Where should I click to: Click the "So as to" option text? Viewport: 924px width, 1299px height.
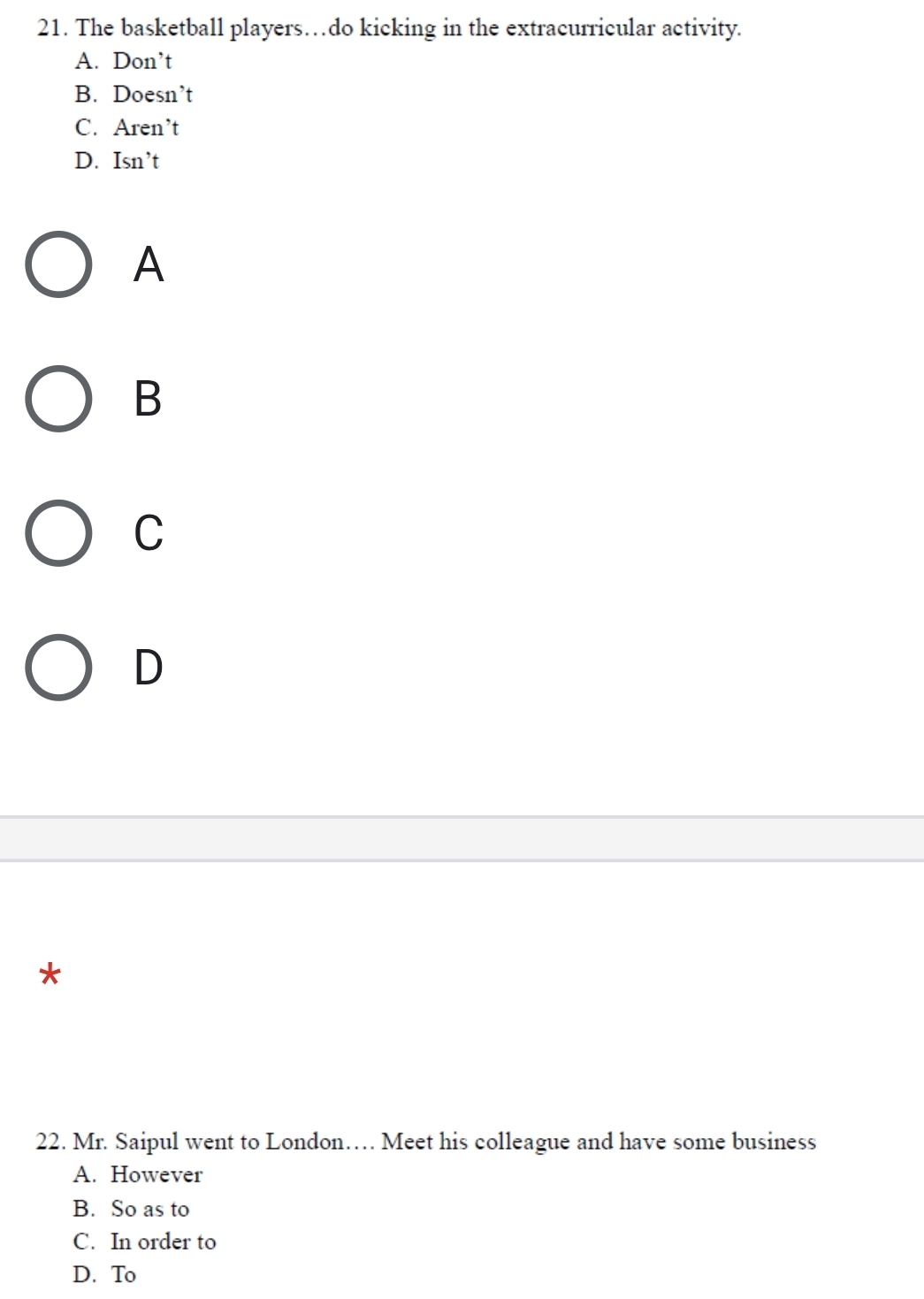click(x=150, y=1209)
